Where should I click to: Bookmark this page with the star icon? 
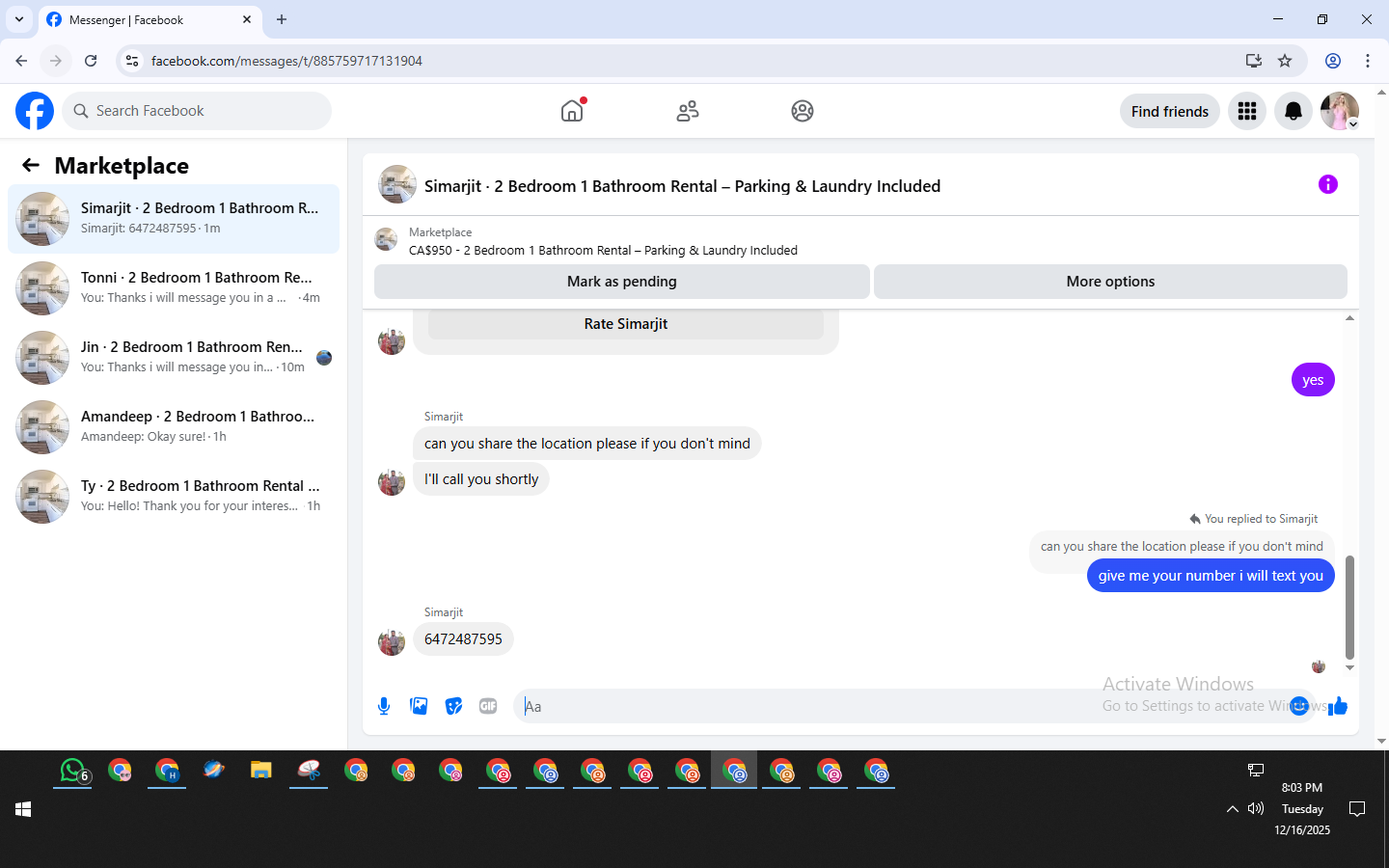pyautogui.click(x=1285, y=61)
